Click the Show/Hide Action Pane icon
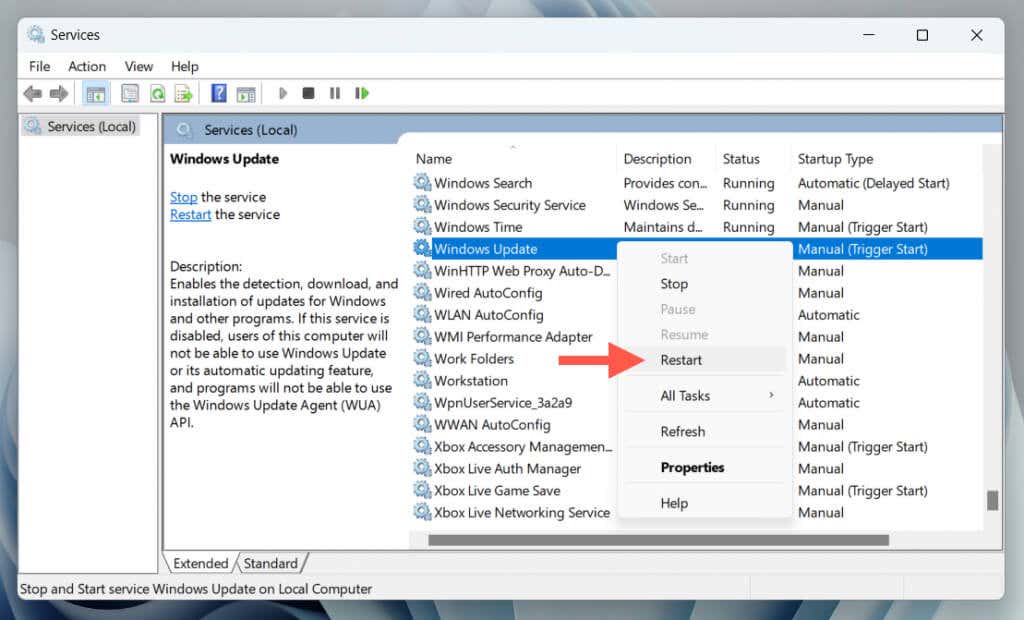Viewport: 1024px width, 620px height. tap(246, 94)
